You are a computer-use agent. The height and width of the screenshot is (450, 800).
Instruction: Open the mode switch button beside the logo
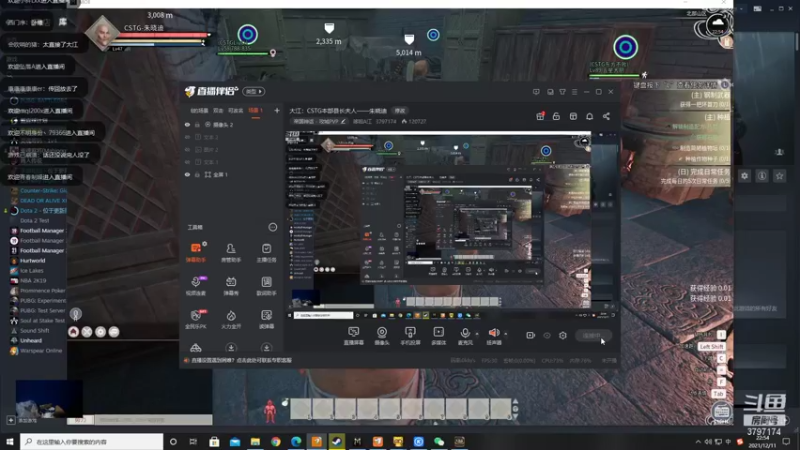(254, 92)
